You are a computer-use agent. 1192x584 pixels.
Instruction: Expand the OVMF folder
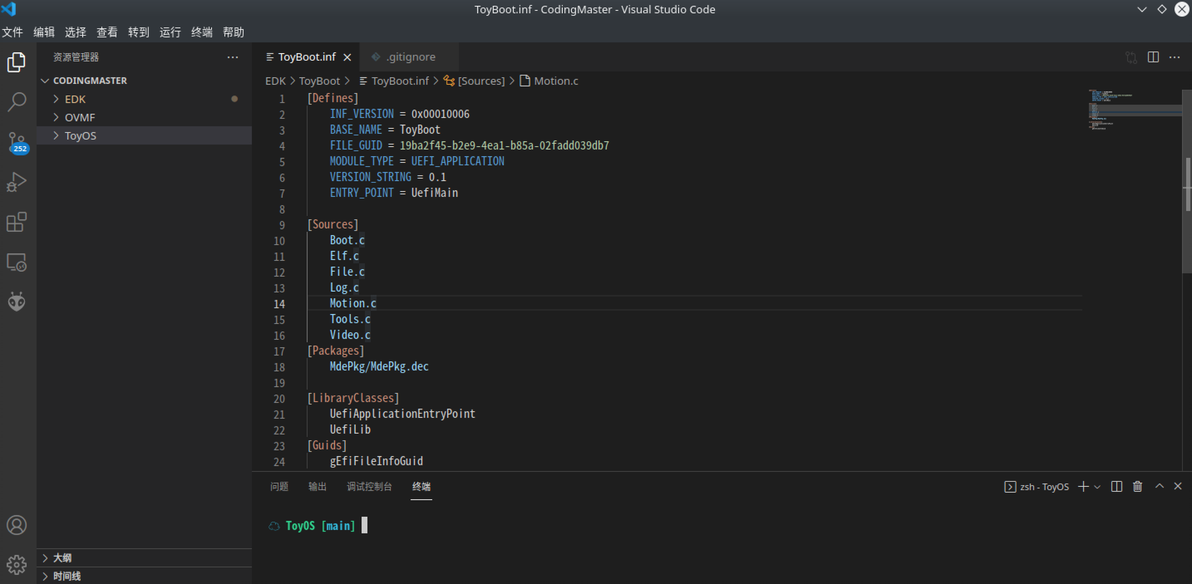(79, 117)
